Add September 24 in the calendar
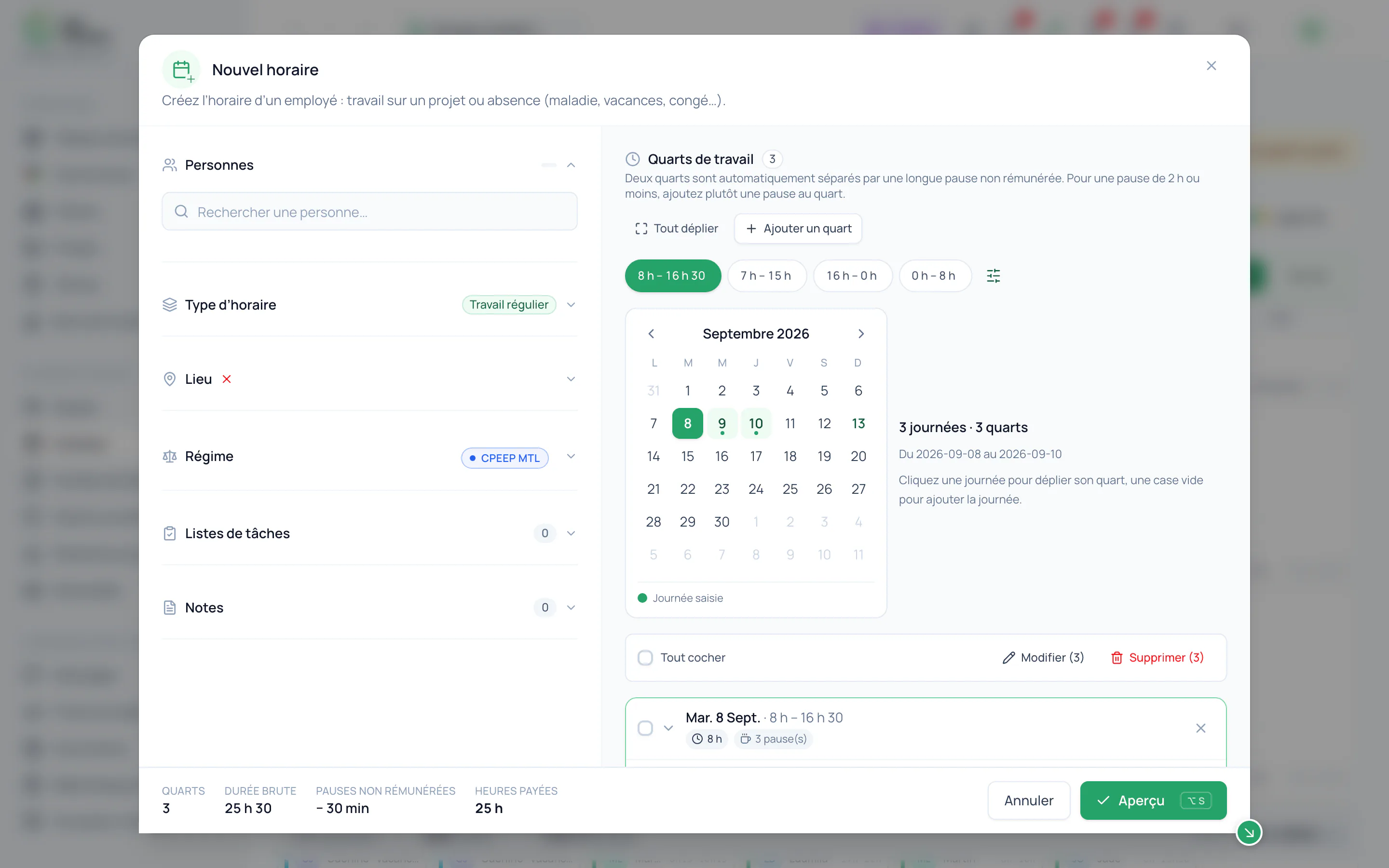1389x868 pixels. [x=755, y=489]
